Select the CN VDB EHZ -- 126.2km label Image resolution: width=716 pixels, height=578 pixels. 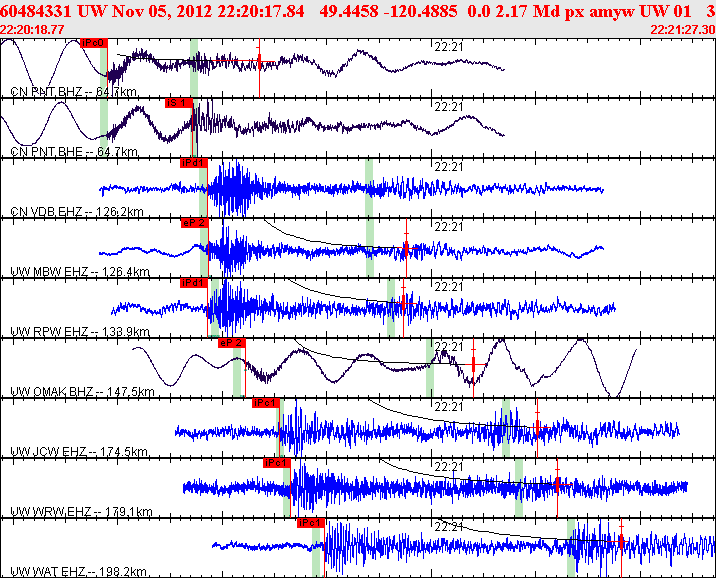pos(77,212)
